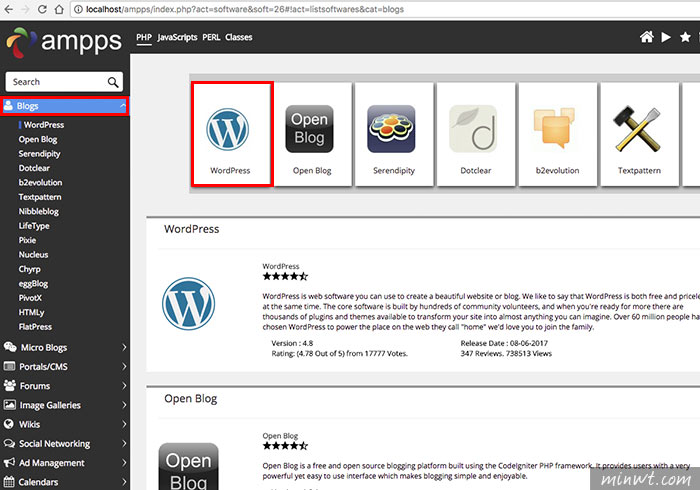Open the Open Blog tile in the carousel

(x=312, y=134)
